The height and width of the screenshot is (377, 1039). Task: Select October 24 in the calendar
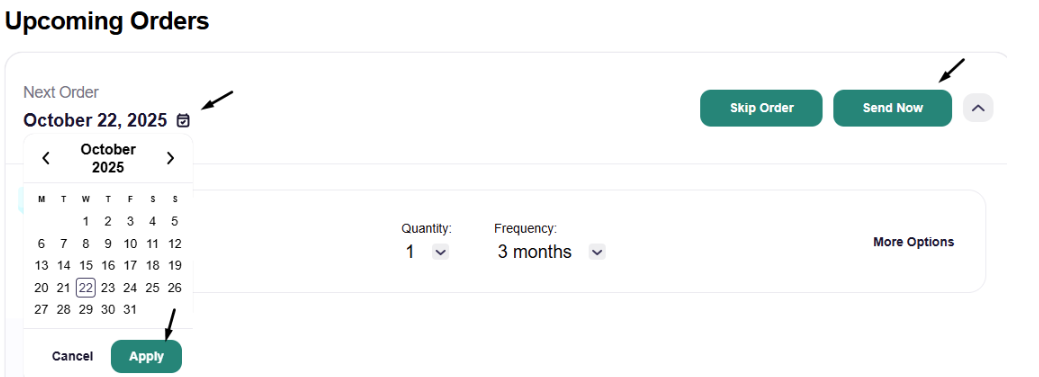130,288
